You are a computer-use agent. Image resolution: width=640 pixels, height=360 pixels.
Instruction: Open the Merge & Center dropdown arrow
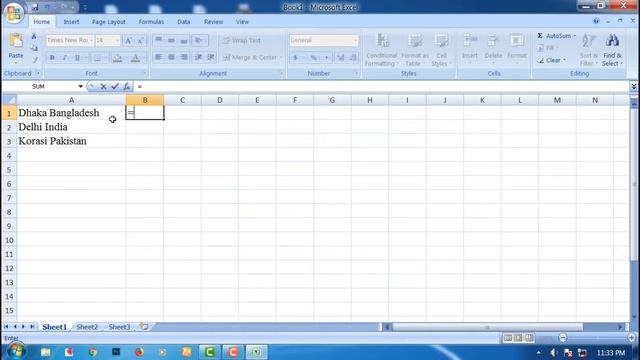(x=281, y=58)
